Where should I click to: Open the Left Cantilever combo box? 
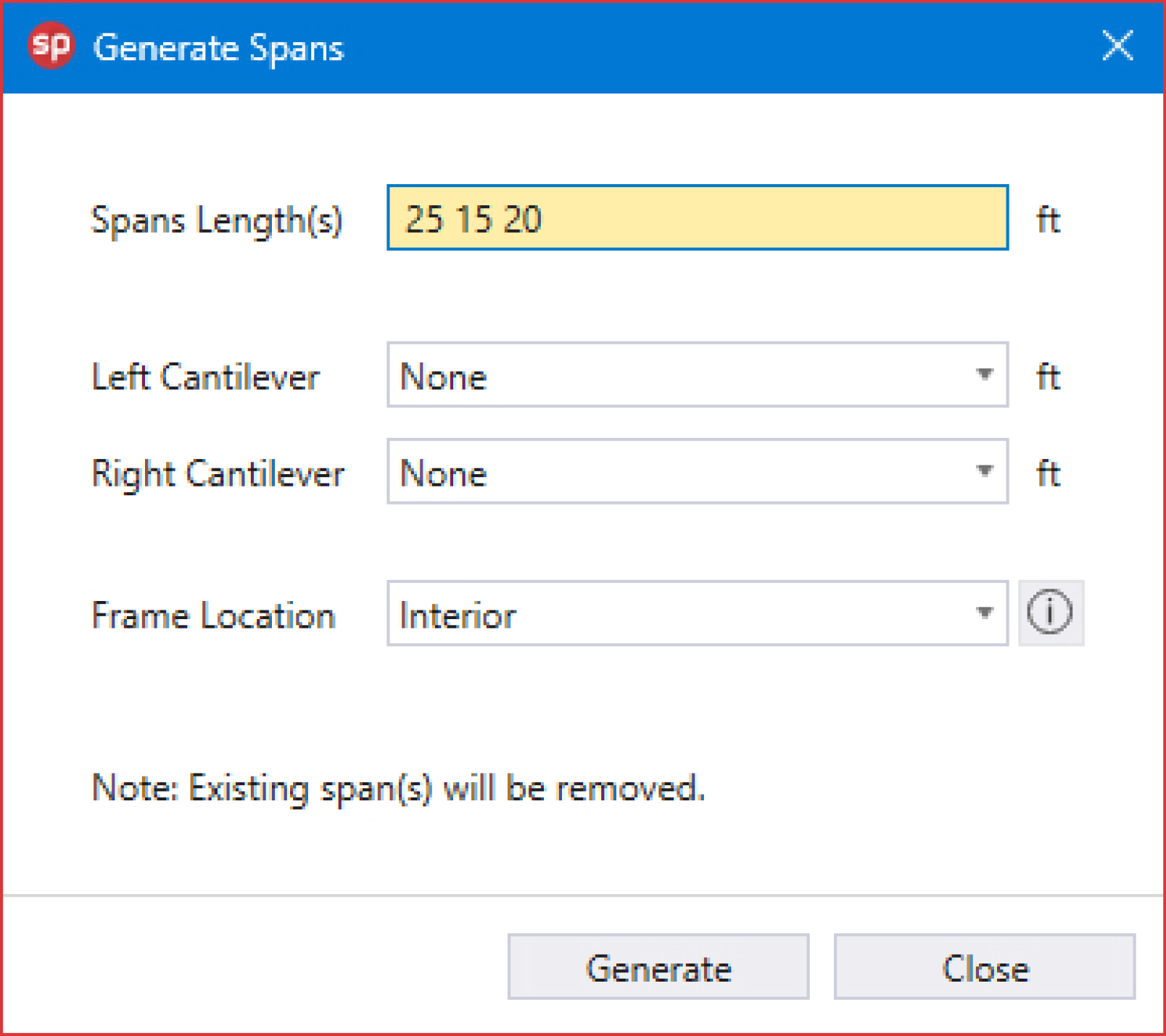click(682, 376)
